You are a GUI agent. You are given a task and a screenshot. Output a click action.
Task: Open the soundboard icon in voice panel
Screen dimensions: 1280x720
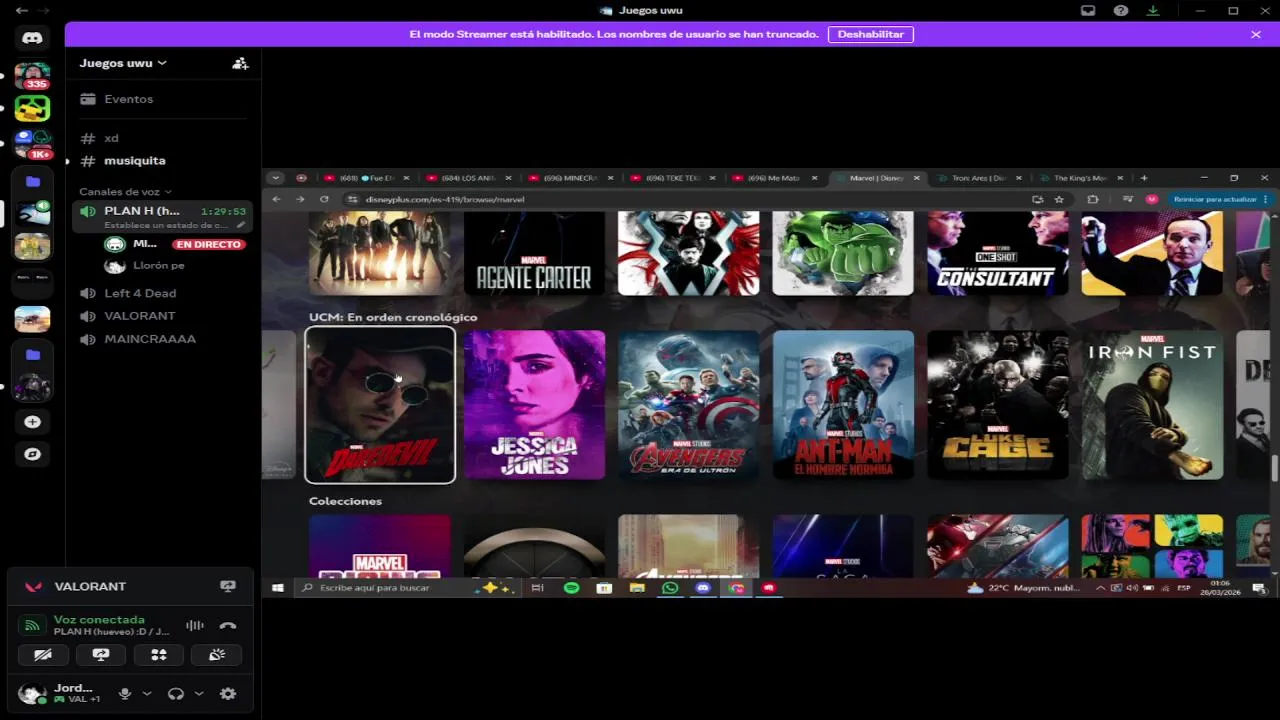pyautogui.click(x=217, y=655)
